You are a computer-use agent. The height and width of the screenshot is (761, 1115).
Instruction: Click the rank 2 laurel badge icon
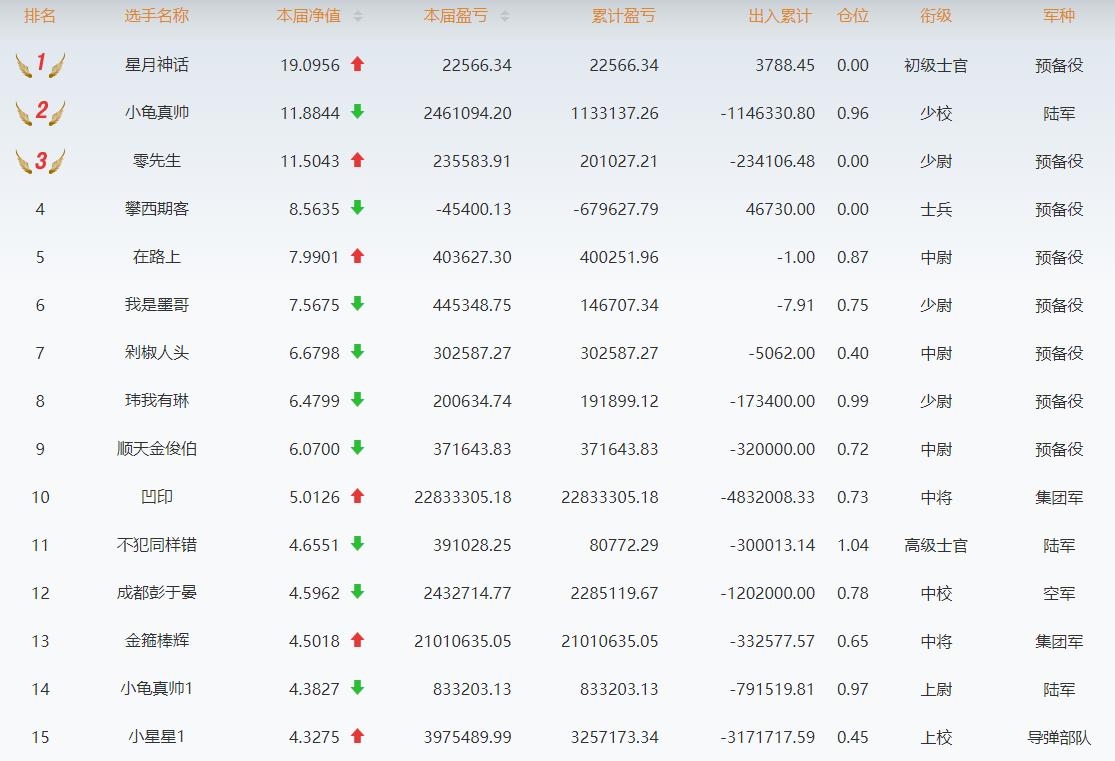pos(40,112)
